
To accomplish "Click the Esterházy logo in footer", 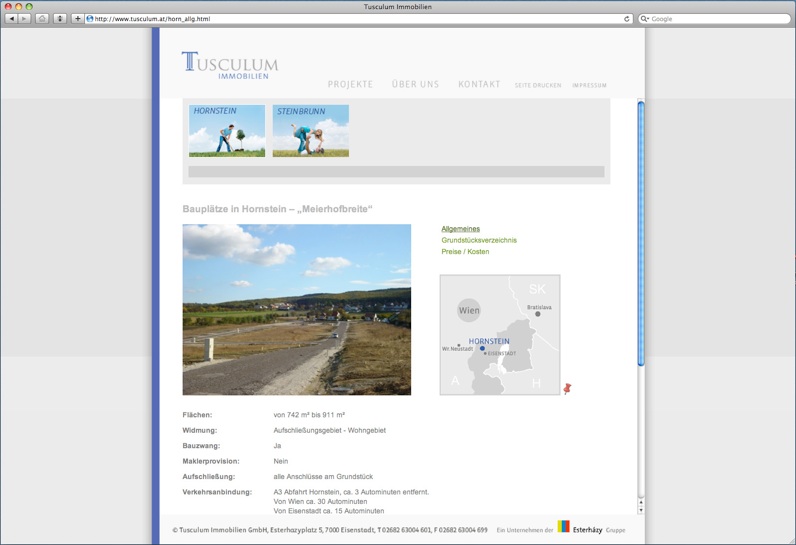I will tap(579, 527).
